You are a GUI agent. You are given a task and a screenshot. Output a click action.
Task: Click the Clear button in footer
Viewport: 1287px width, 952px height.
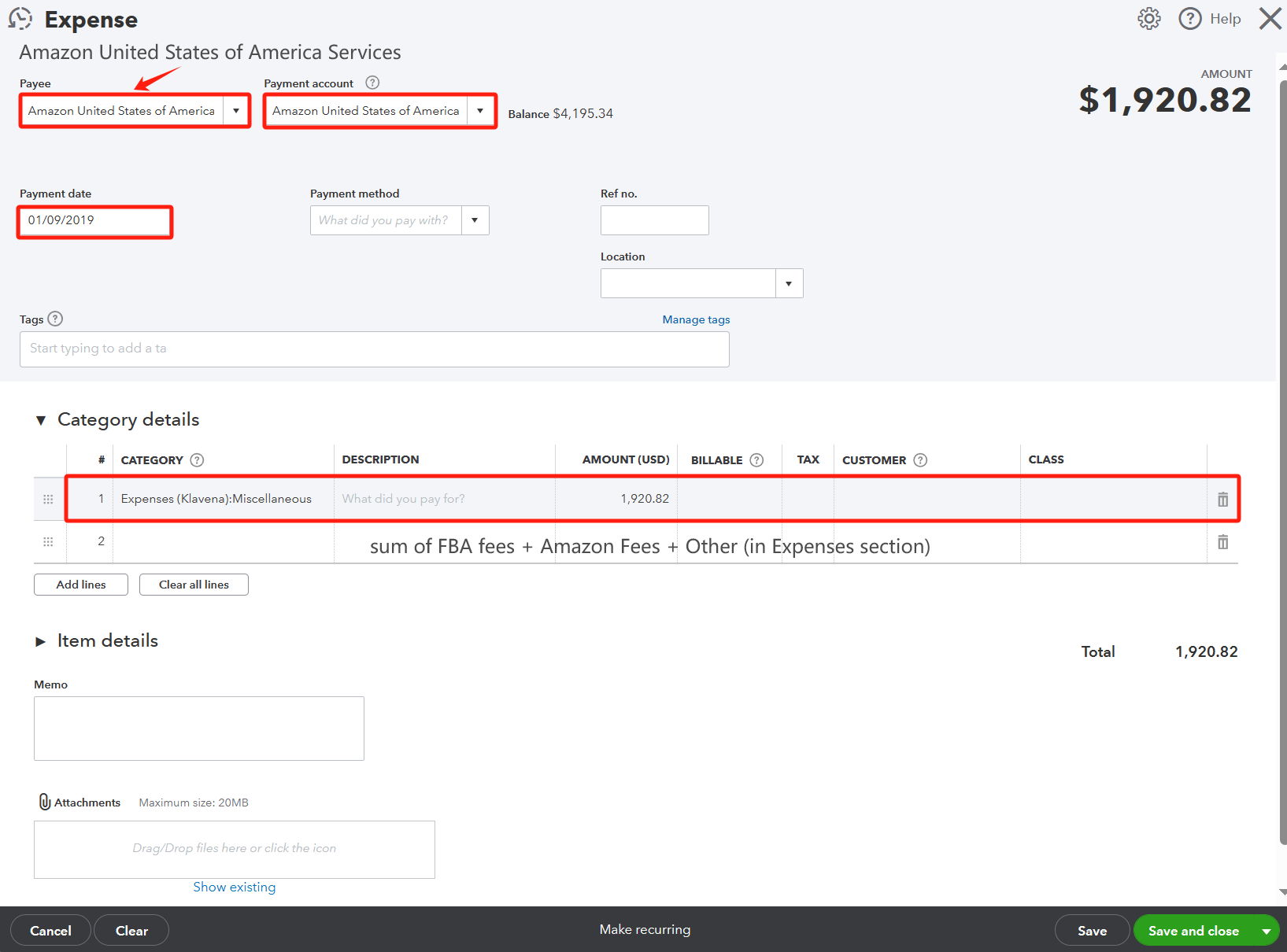131,931
